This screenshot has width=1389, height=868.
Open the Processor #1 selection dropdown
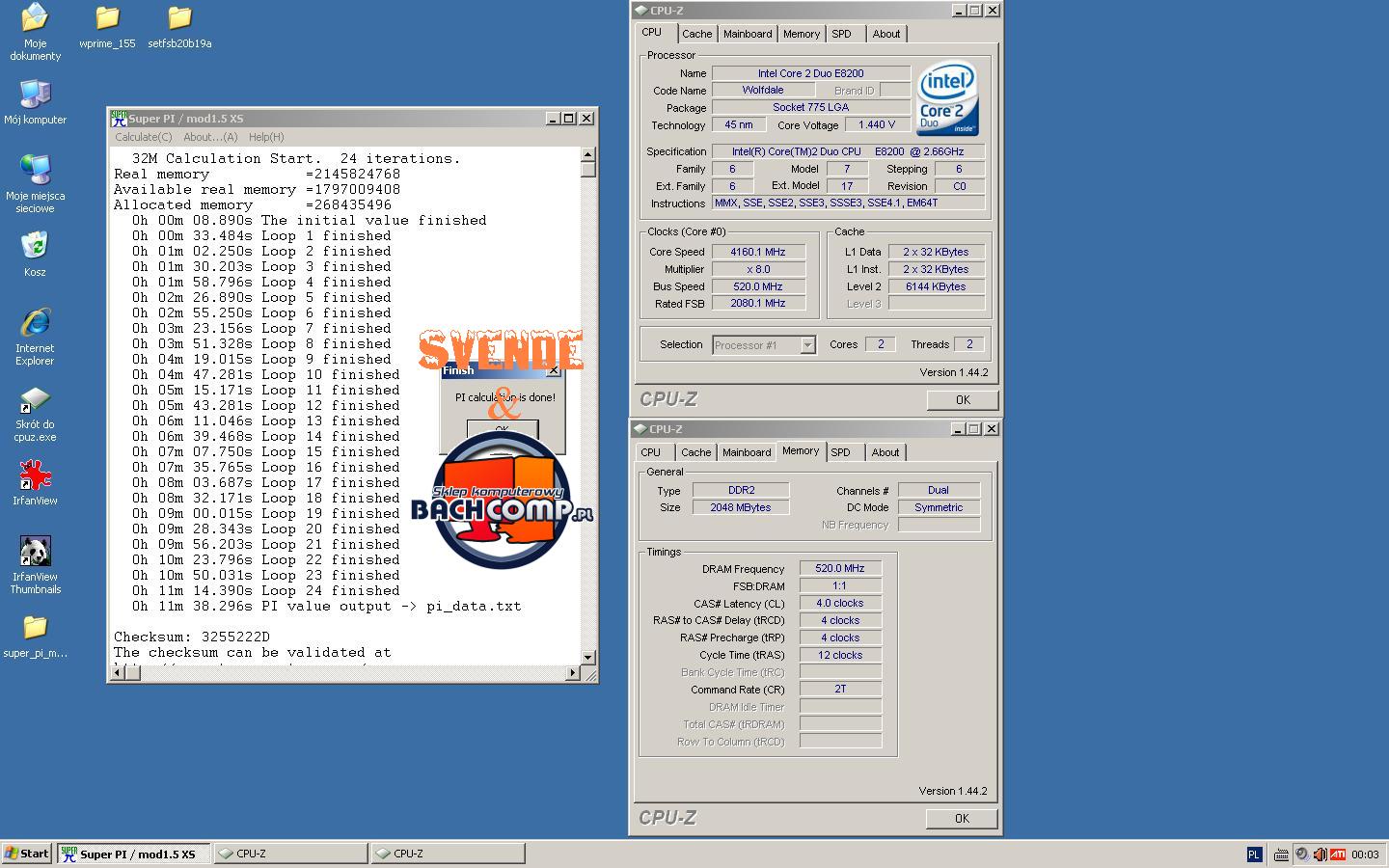(x=764, y=345)
